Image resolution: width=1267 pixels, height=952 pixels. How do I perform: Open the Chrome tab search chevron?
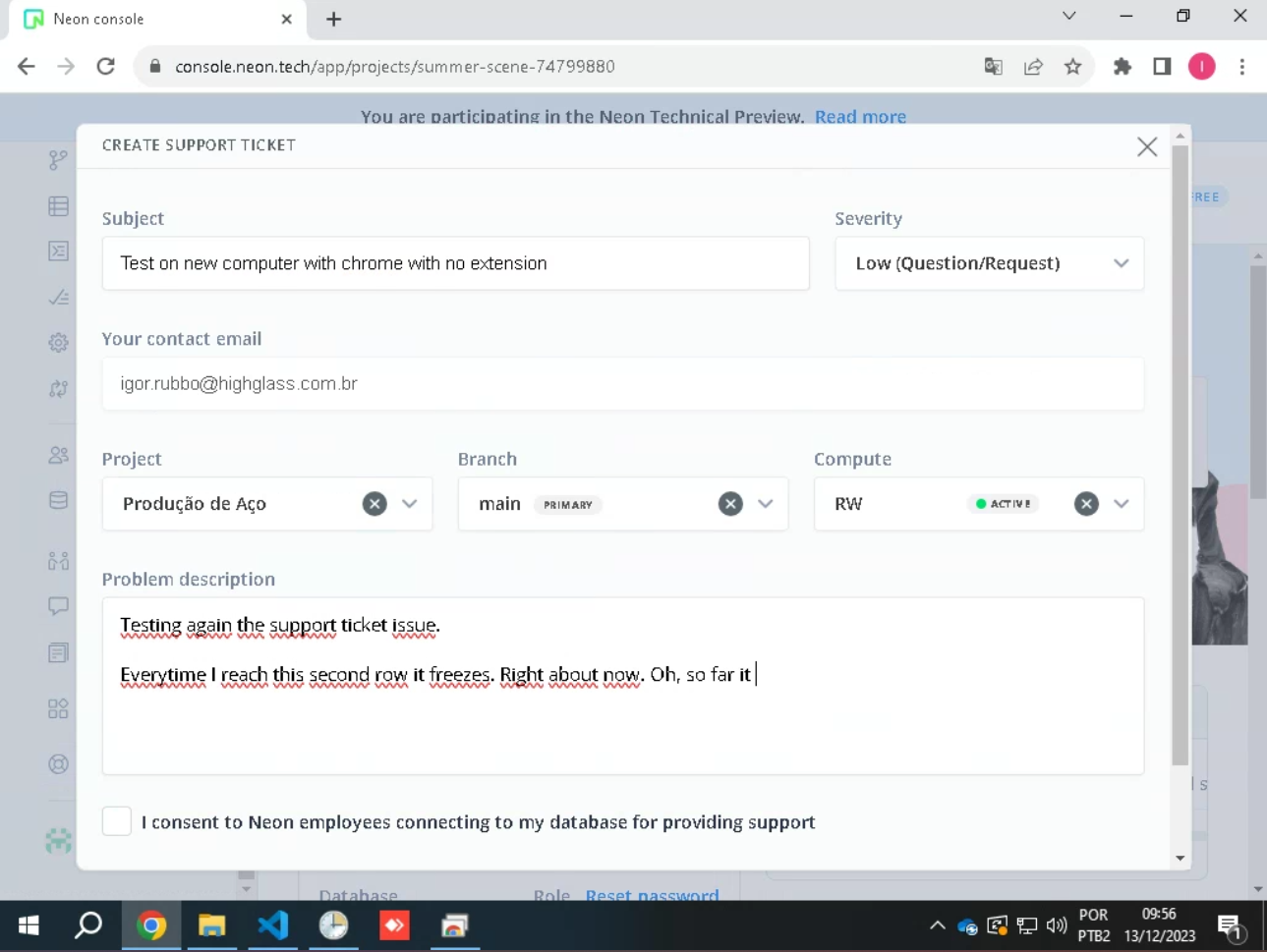click(x=1069, y=17)
